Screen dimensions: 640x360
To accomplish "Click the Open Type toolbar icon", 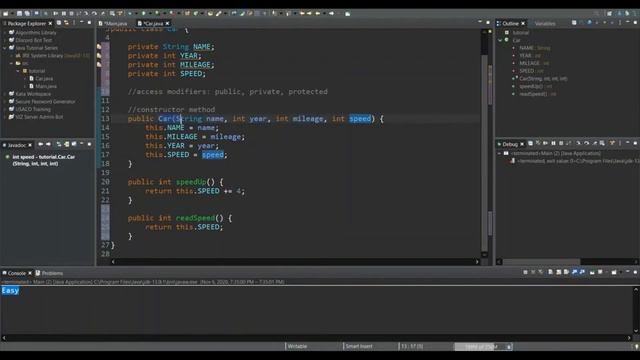I will (x=210, y=13).
